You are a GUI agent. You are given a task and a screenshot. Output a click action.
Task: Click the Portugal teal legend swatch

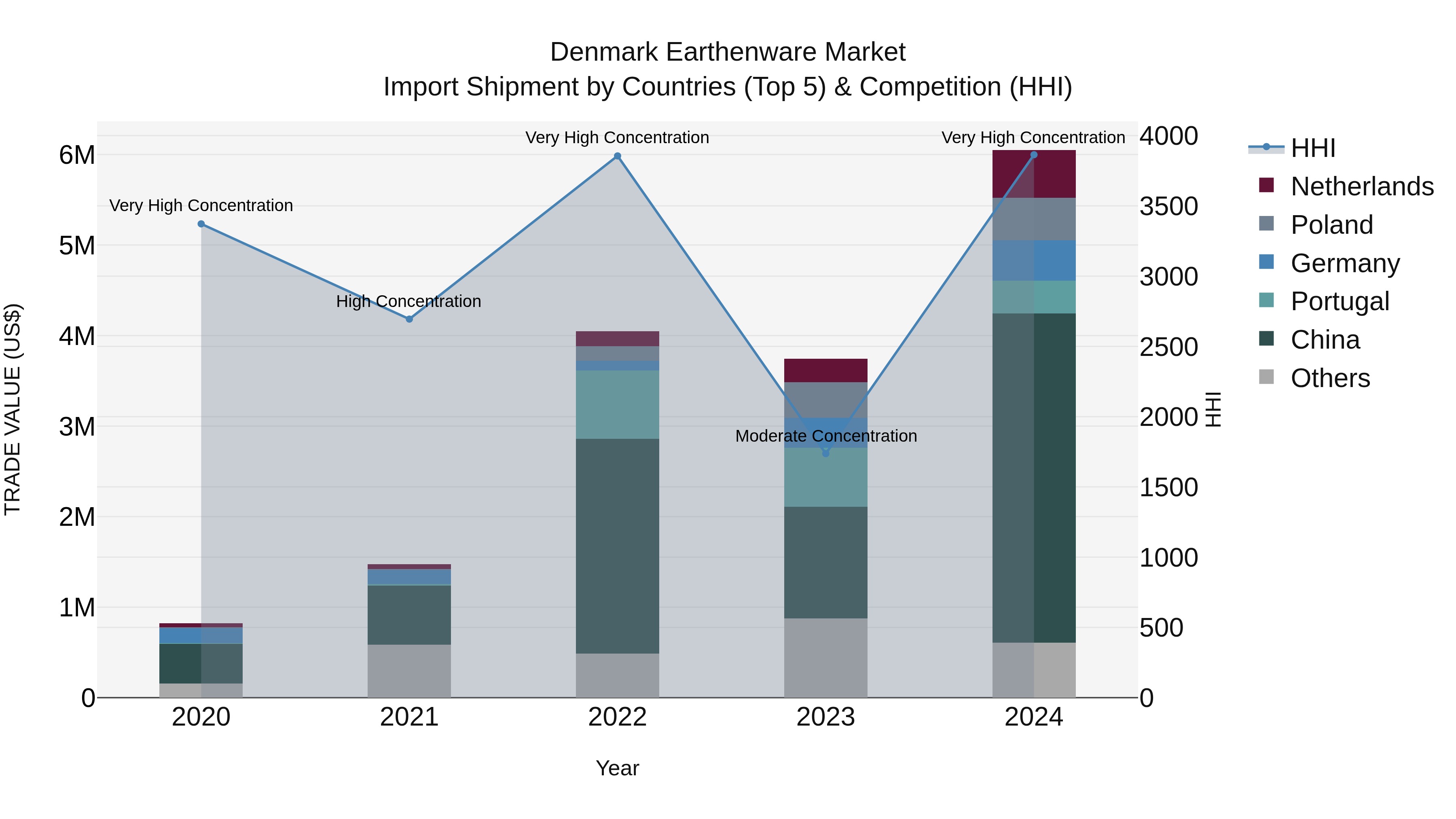click(x=1267, y=300)
